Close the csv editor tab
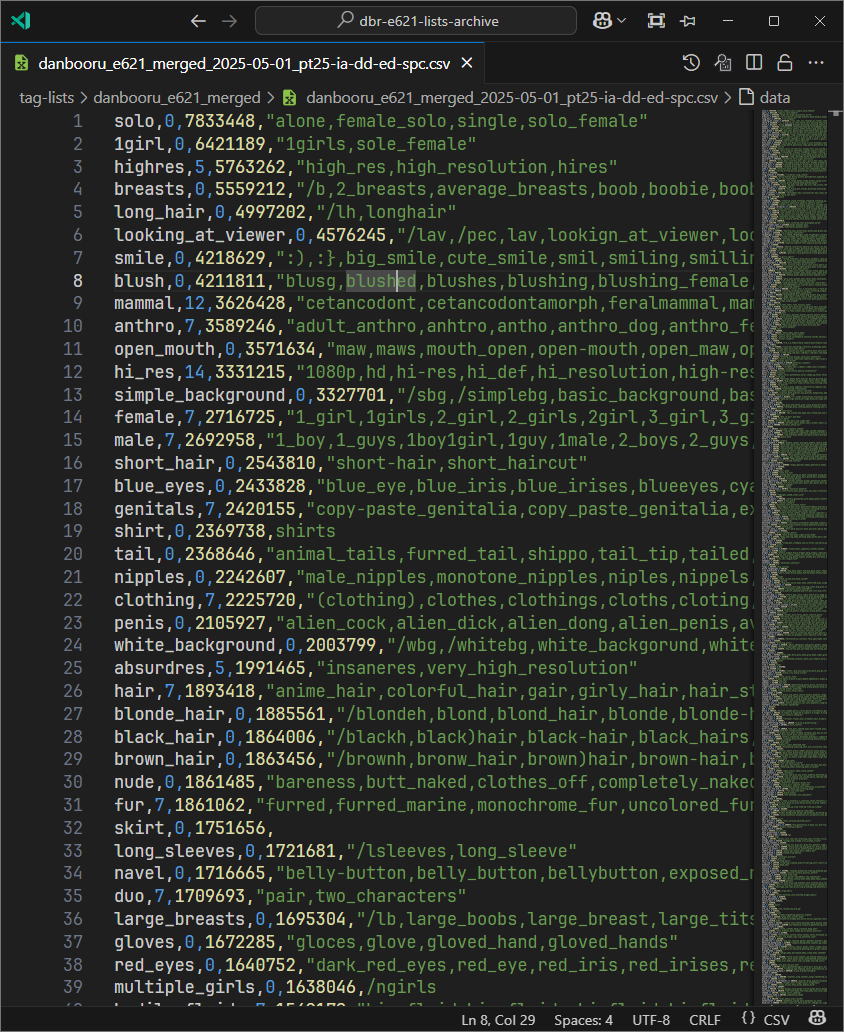 click(467, 63)
